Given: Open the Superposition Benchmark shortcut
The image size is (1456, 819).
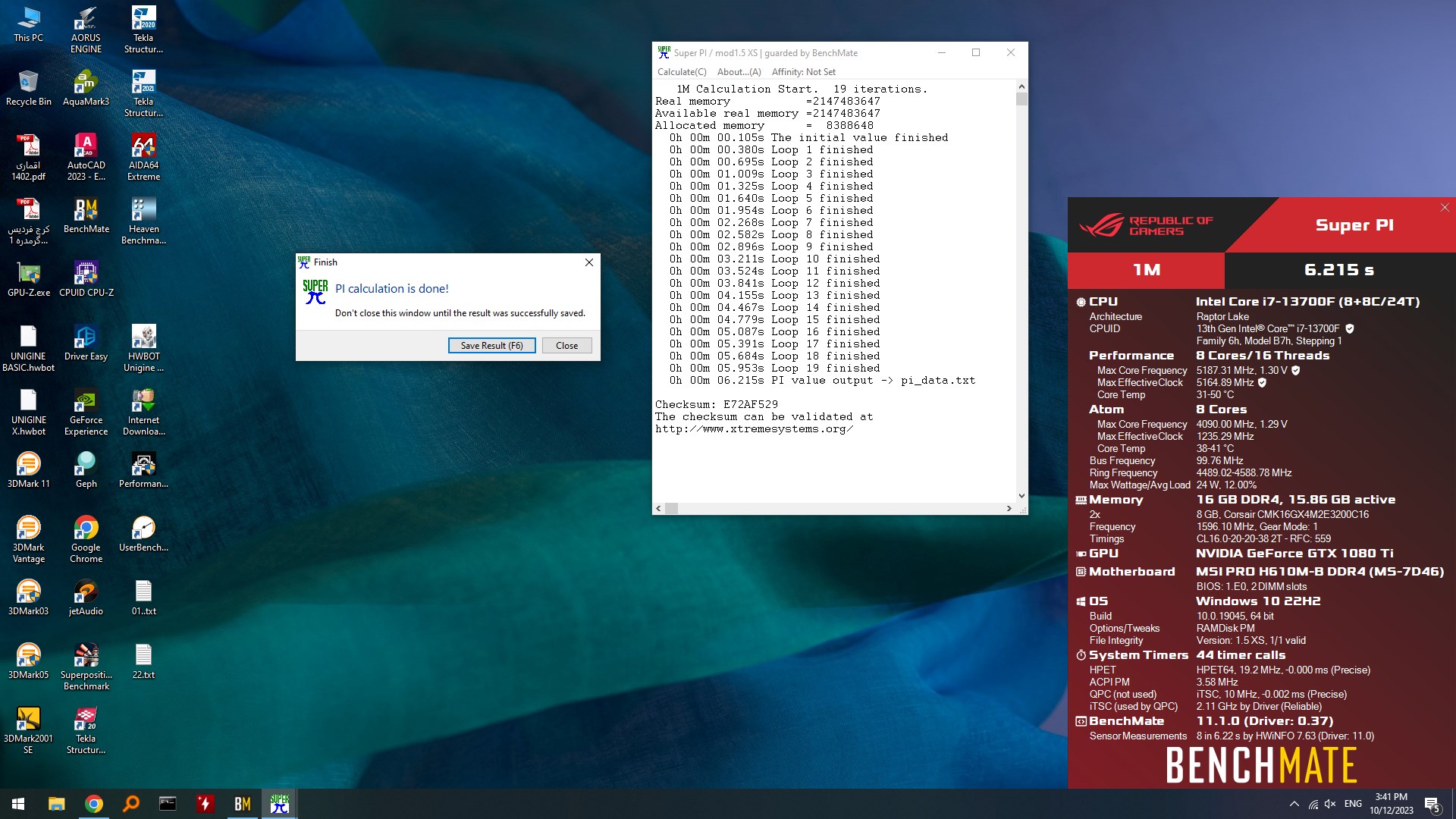Looking at the screenshot, I should (86, 667).
